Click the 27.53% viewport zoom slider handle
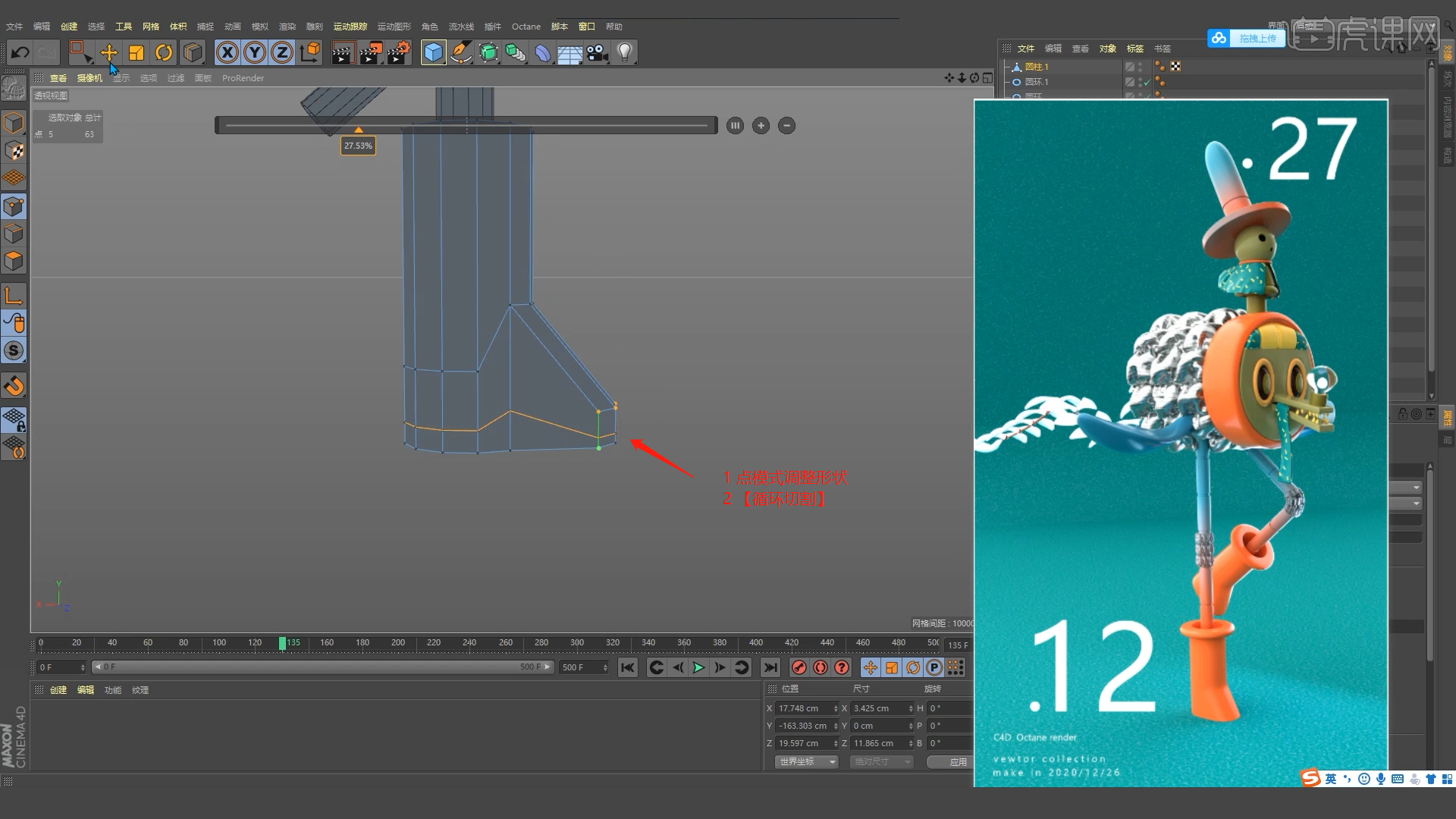 tap(358, 129)
